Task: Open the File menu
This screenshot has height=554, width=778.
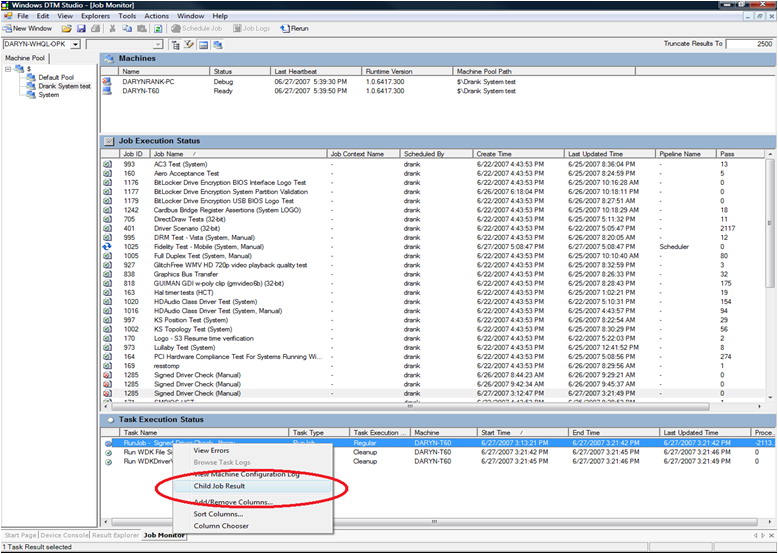Action: pyautogui.click(x=23, y=16)
